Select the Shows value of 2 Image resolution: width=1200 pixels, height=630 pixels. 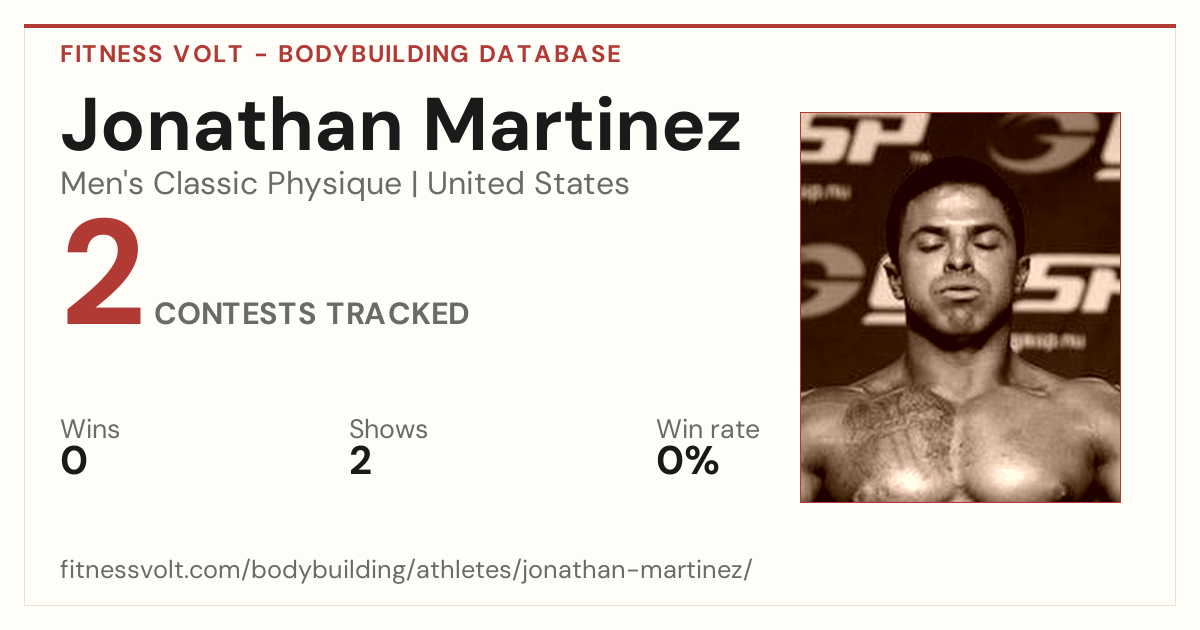(360, 461)
